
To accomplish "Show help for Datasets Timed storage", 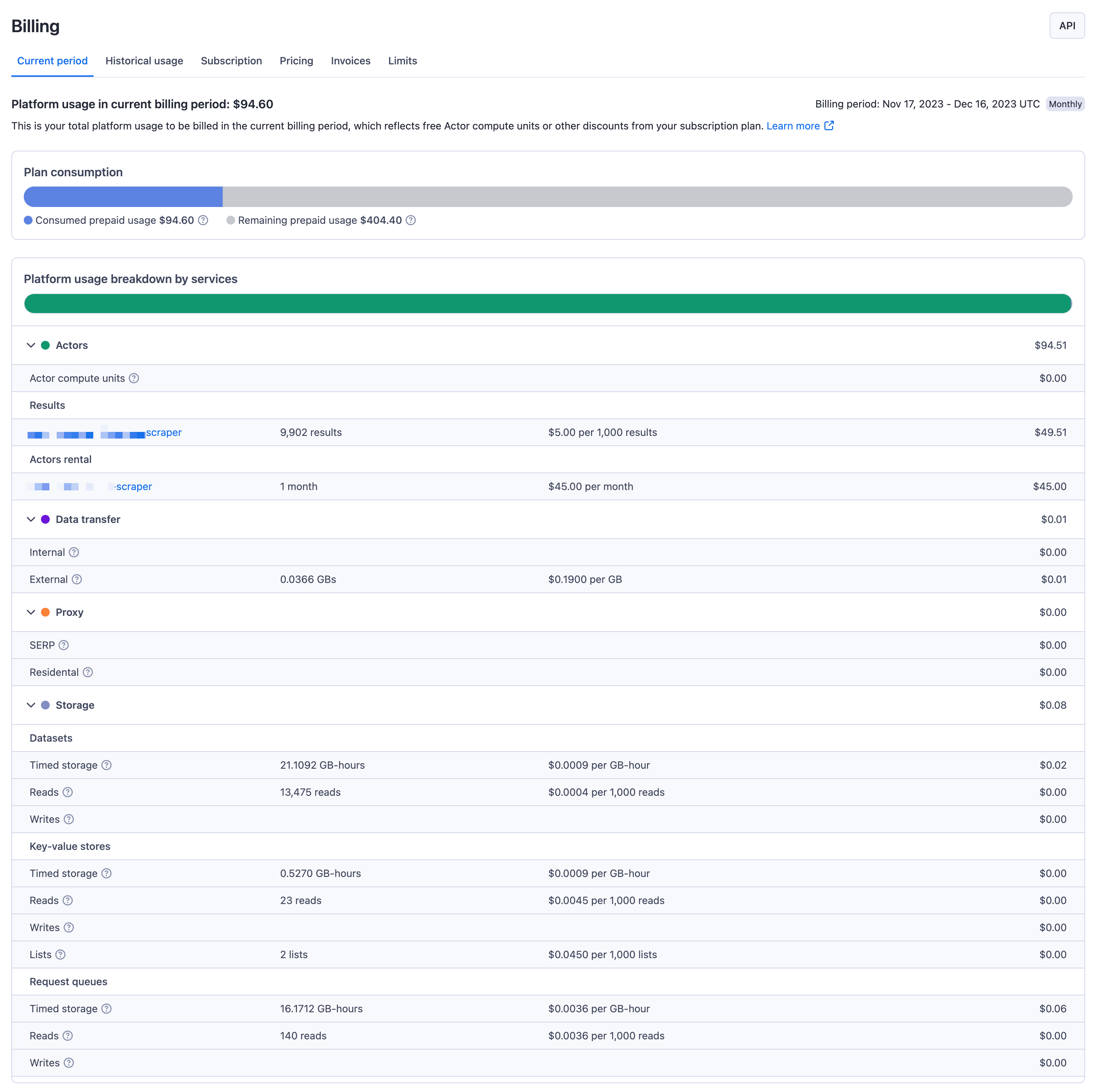I will [106, 765].
